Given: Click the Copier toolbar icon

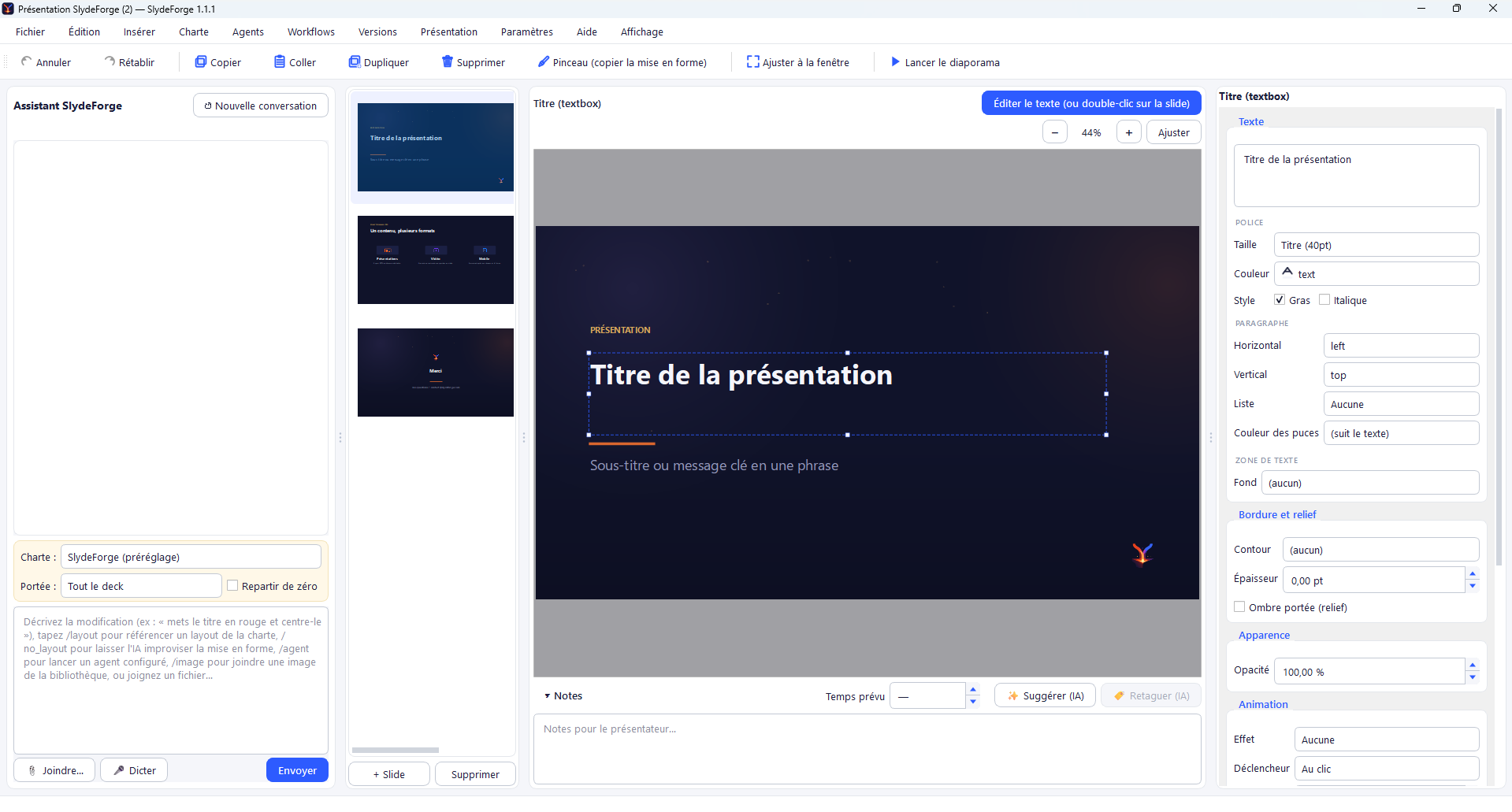Looking at the screenshot, I should click(x=201, y=61).
